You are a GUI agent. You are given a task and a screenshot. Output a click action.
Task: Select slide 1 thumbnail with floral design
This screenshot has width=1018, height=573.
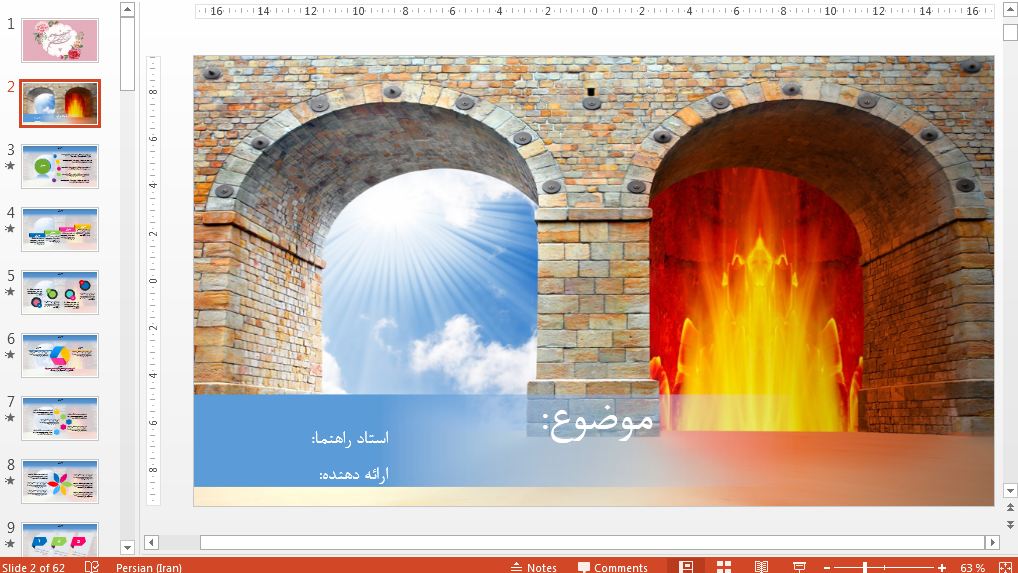pos(60,40)
